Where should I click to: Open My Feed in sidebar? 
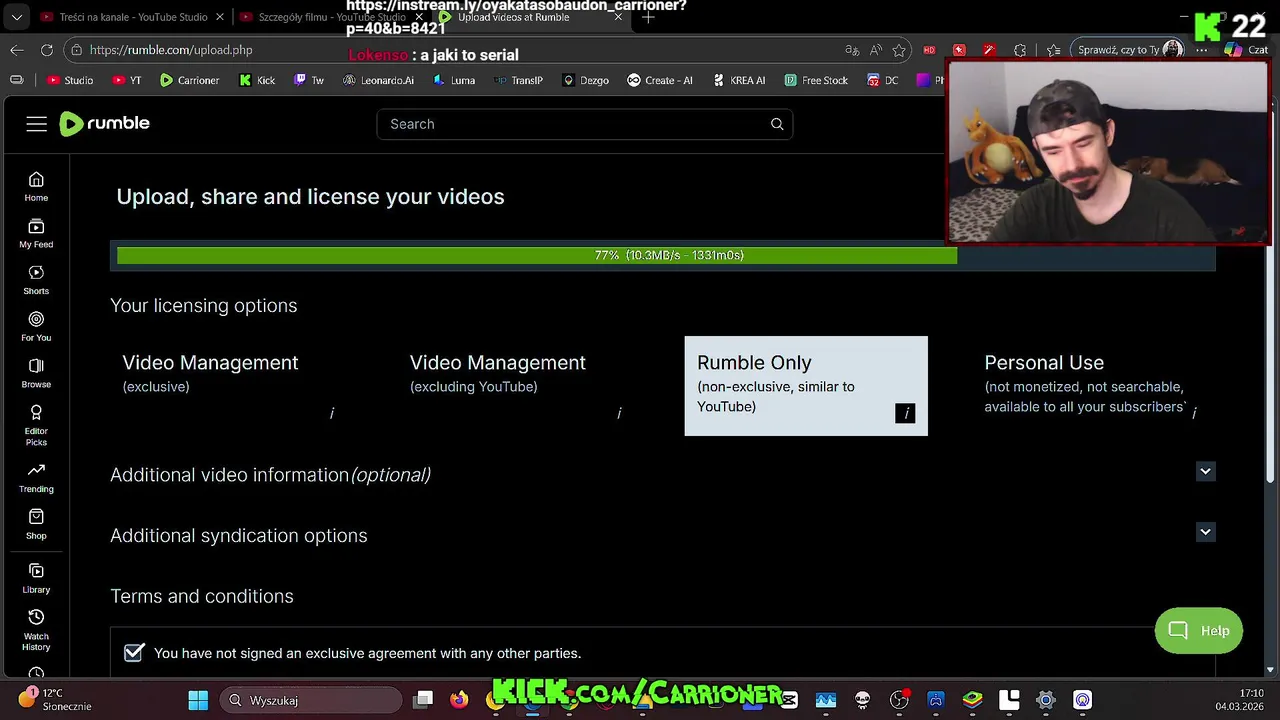[36, 233]
